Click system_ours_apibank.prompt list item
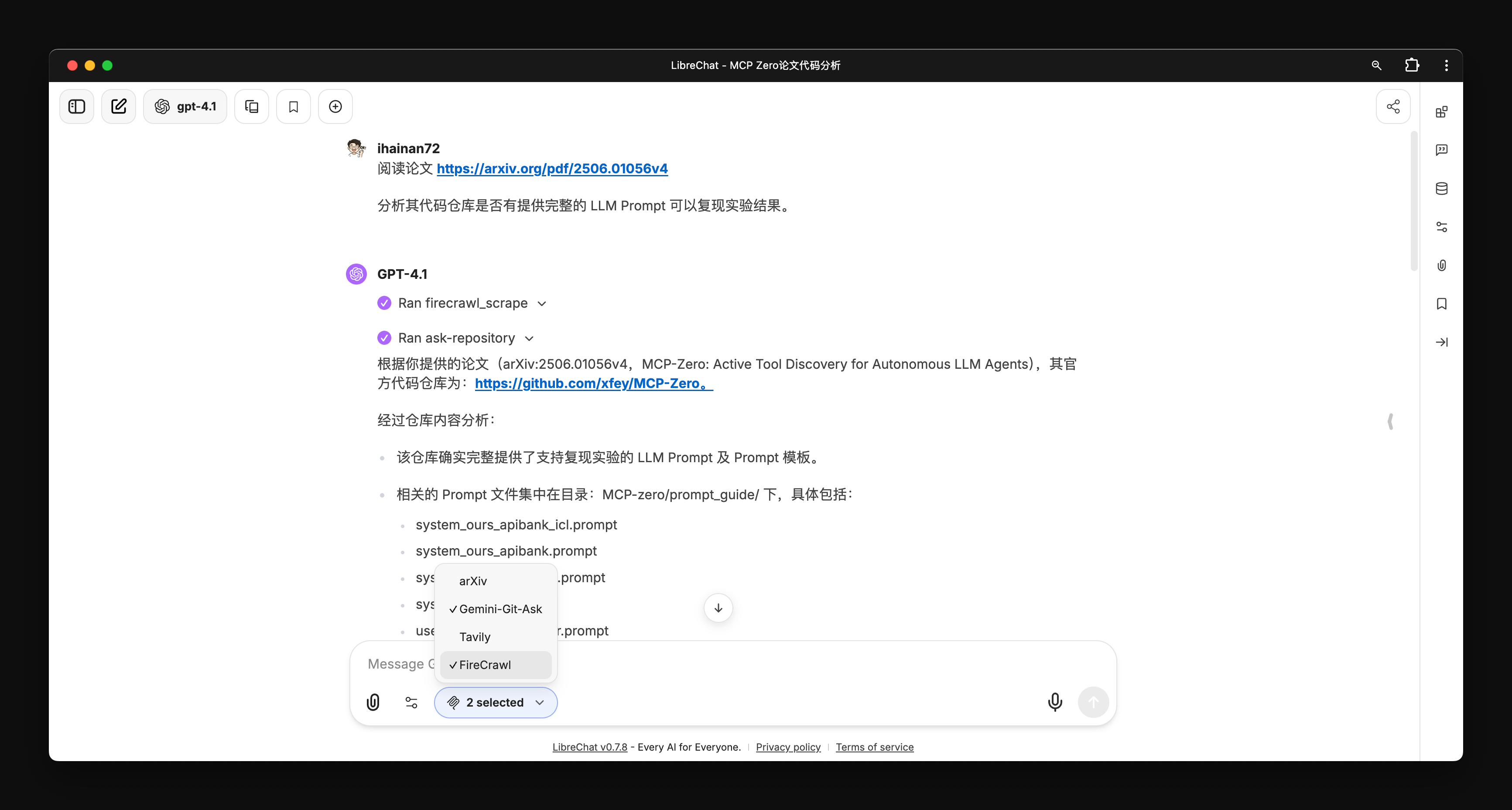Image resolution: width=1512 pixels, height=810 pixels. point(506,551)
